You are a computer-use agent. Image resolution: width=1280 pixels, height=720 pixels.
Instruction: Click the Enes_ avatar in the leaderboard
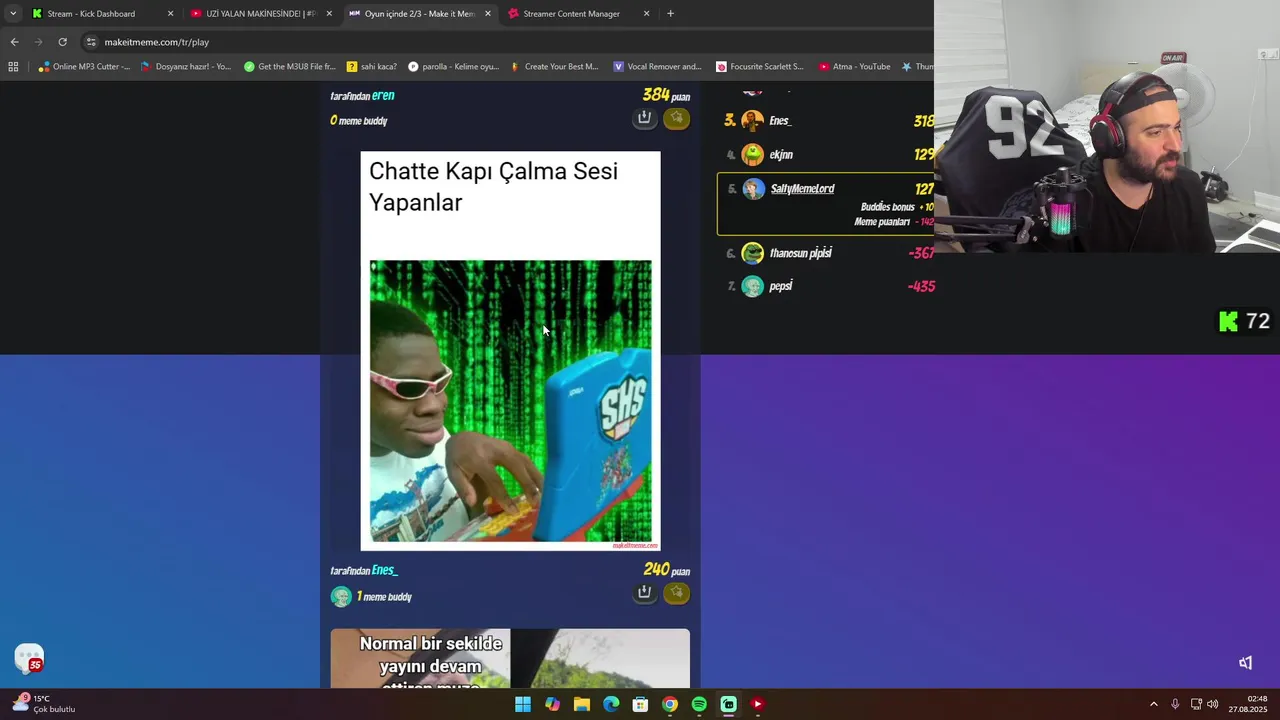click(x=753, y=121)
